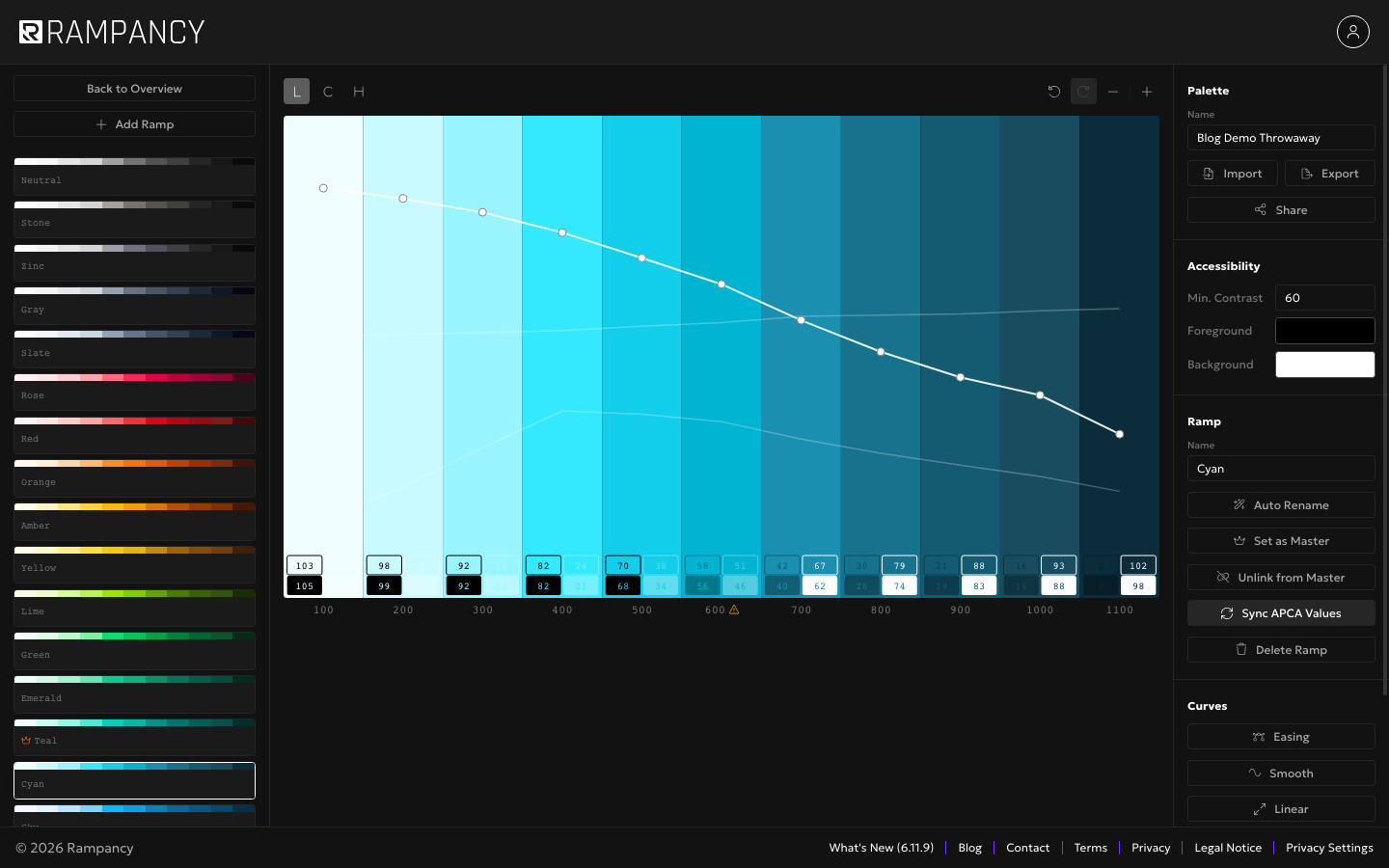Select the Stone ramp

pyautogui.click(x=134, y=220)
